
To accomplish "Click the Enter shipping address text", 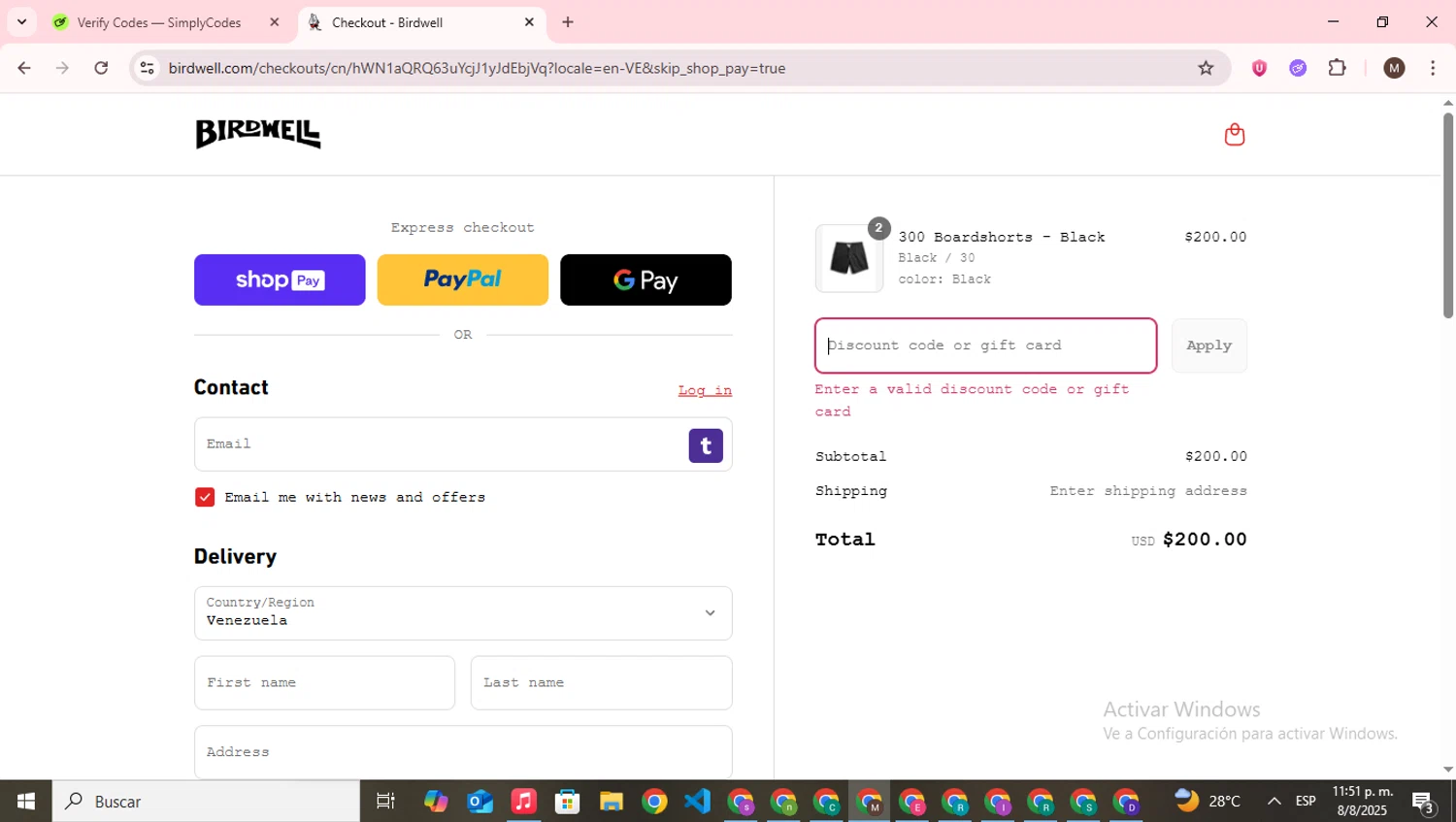I will click(x=1148, y=491).
